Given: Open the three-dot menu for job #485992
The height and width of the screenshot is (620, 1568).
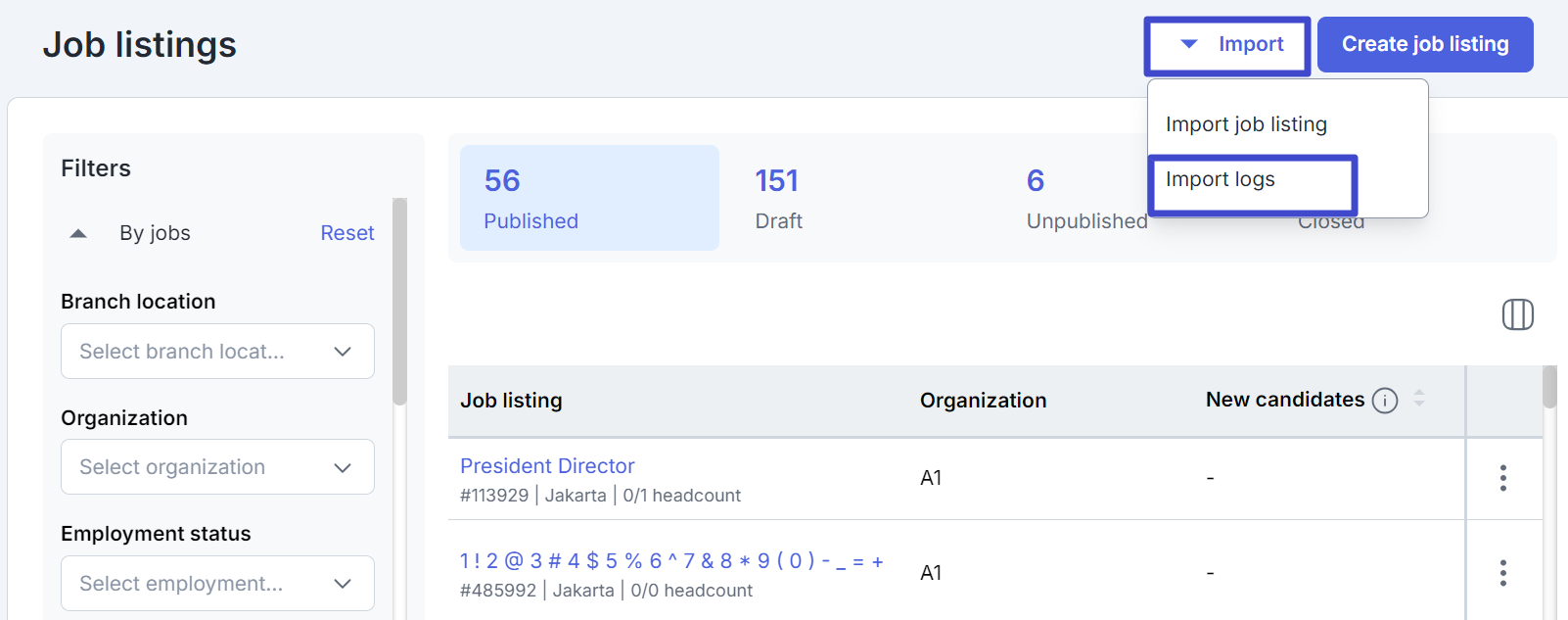Looking at the screenshot, I should [x=1502, y=573].
